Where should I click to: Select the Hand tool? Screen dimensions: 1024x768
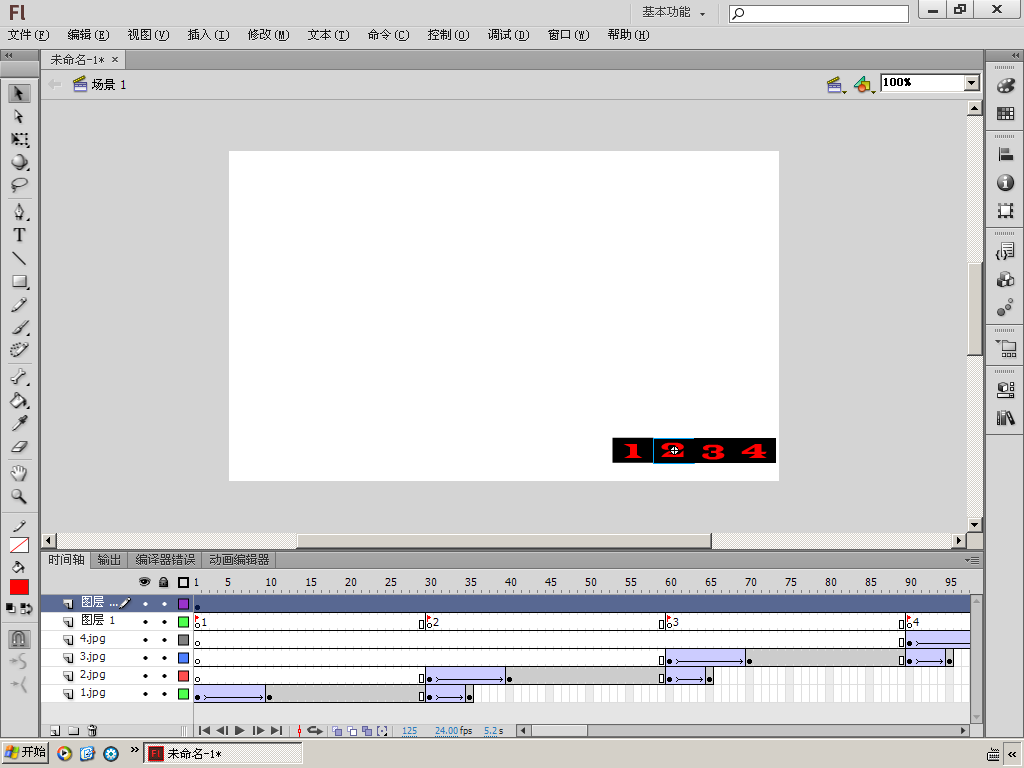click(19, 473)
